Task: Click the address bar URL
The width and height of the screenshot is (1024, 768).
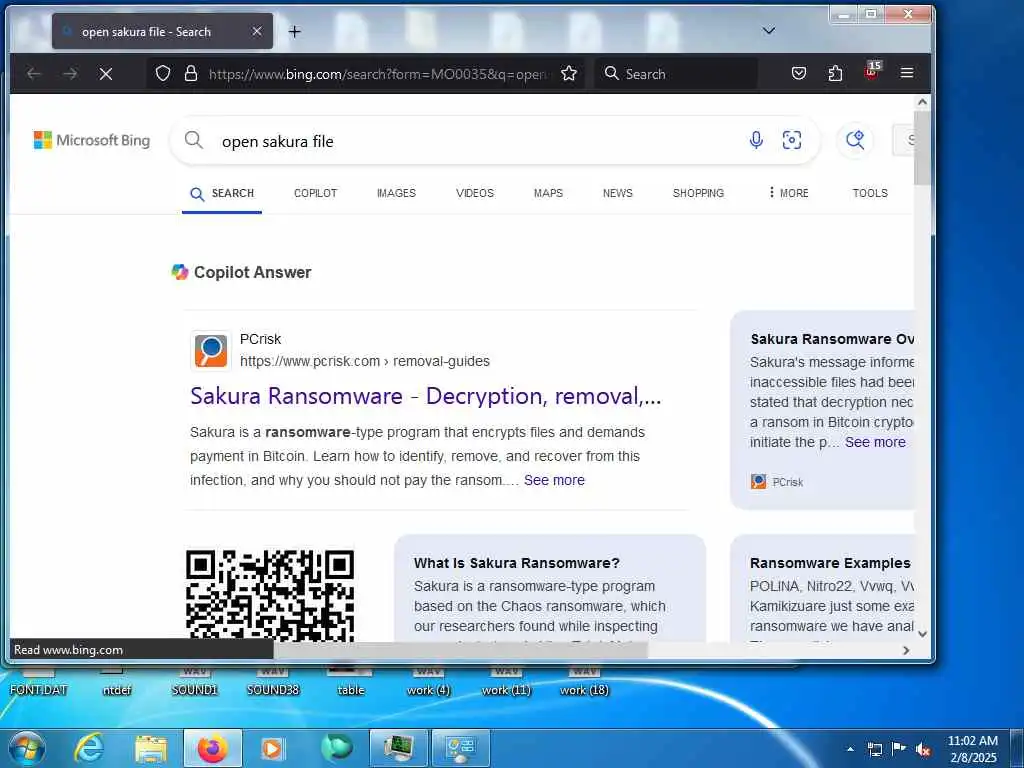Action: pyautogui.click(x=379, y=74)
